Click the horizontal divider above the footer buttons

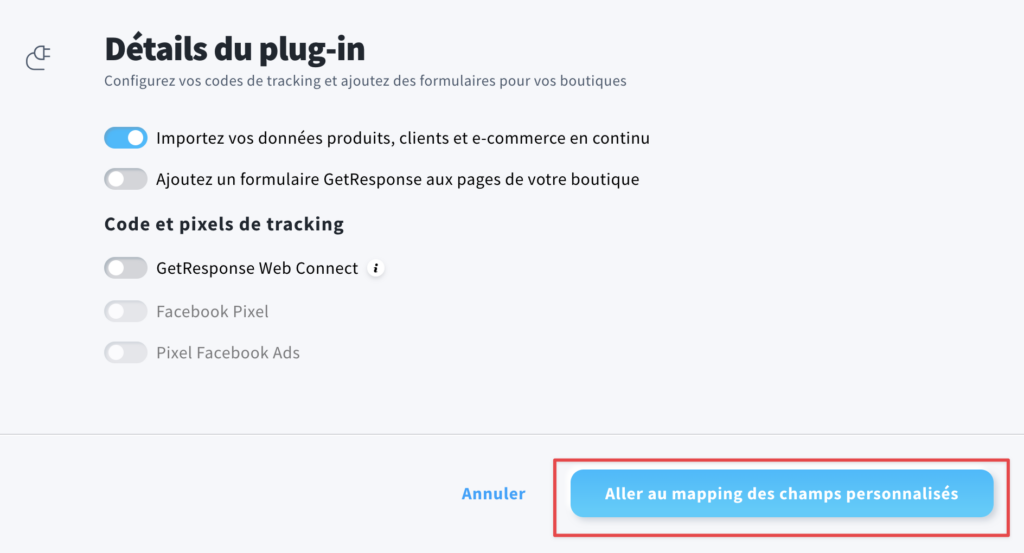(x=512, y=434)
